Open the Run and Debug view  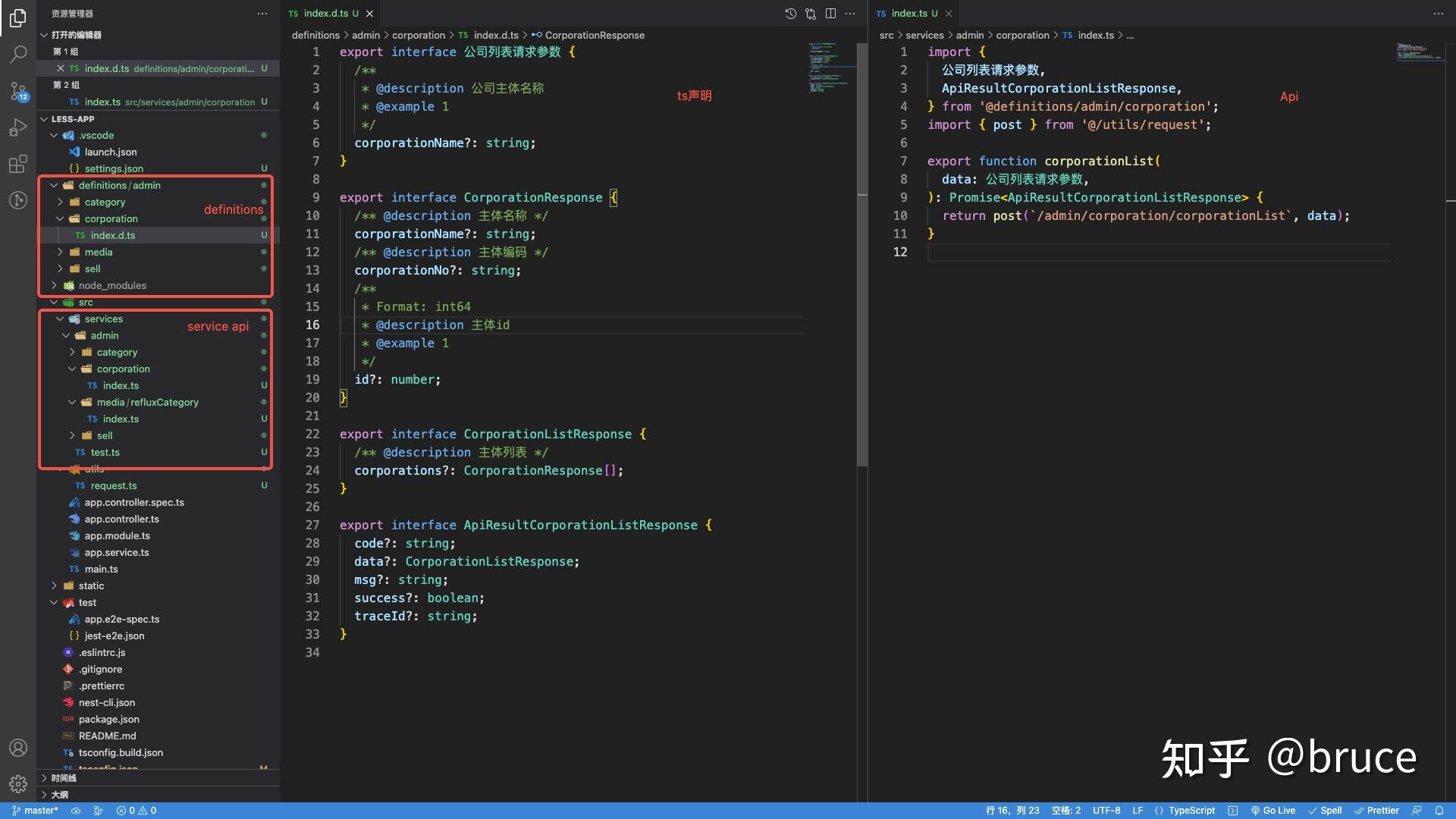point(18,127)
